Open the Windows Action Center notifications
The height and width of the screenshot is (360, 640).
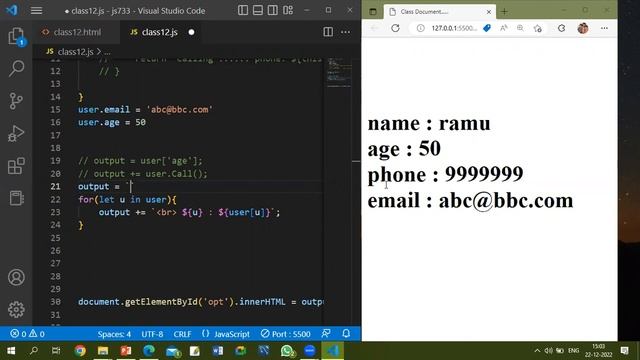coord(624,351)
